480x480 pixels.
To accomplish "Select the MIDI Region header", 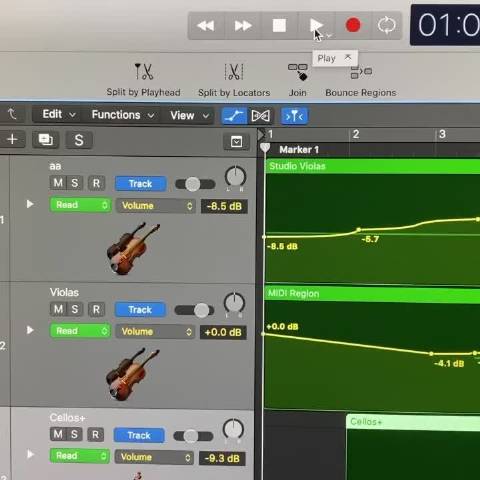I will point(373,294).
